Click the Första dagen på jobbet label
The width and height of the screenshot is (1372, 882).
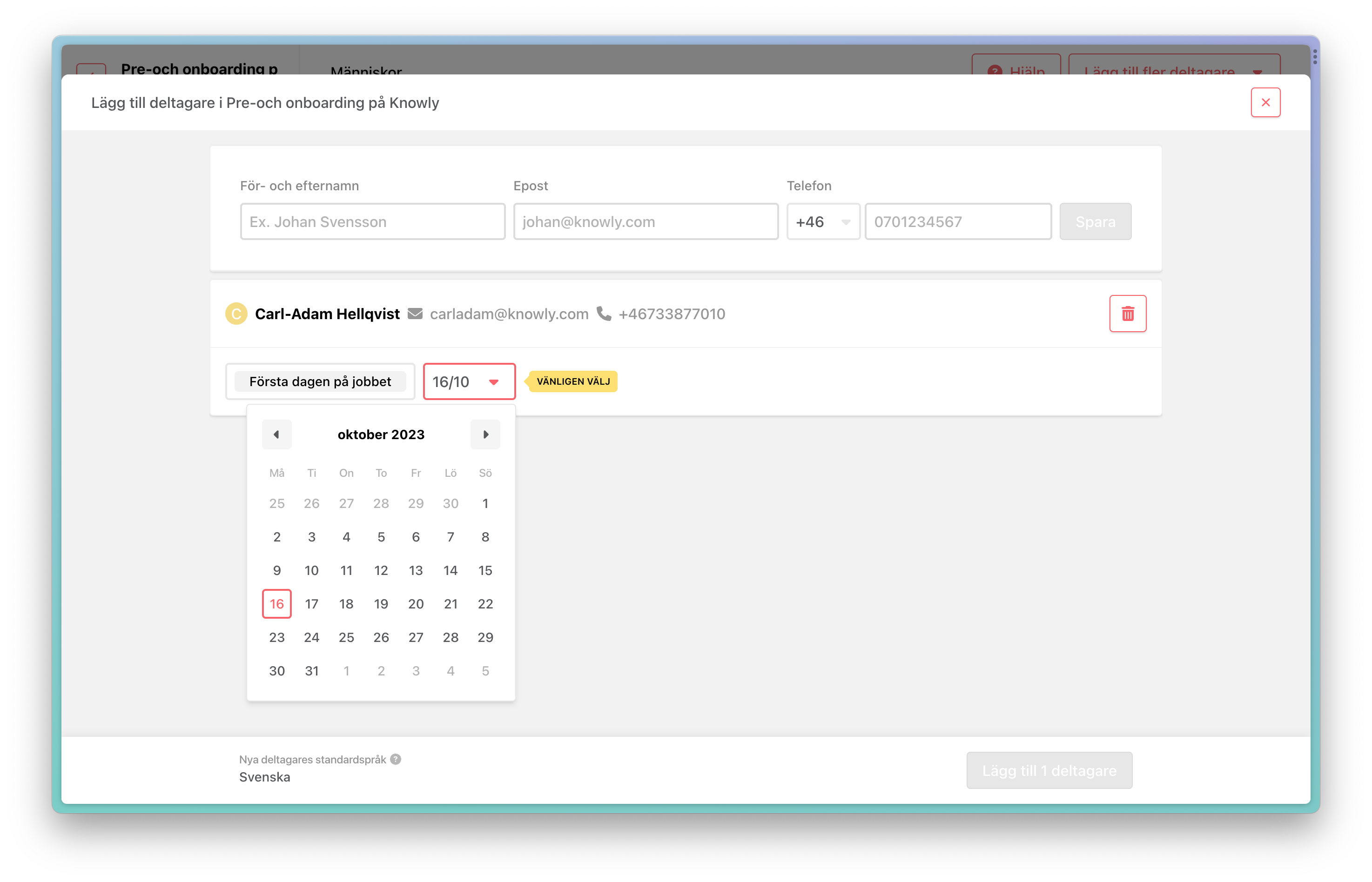320,381
